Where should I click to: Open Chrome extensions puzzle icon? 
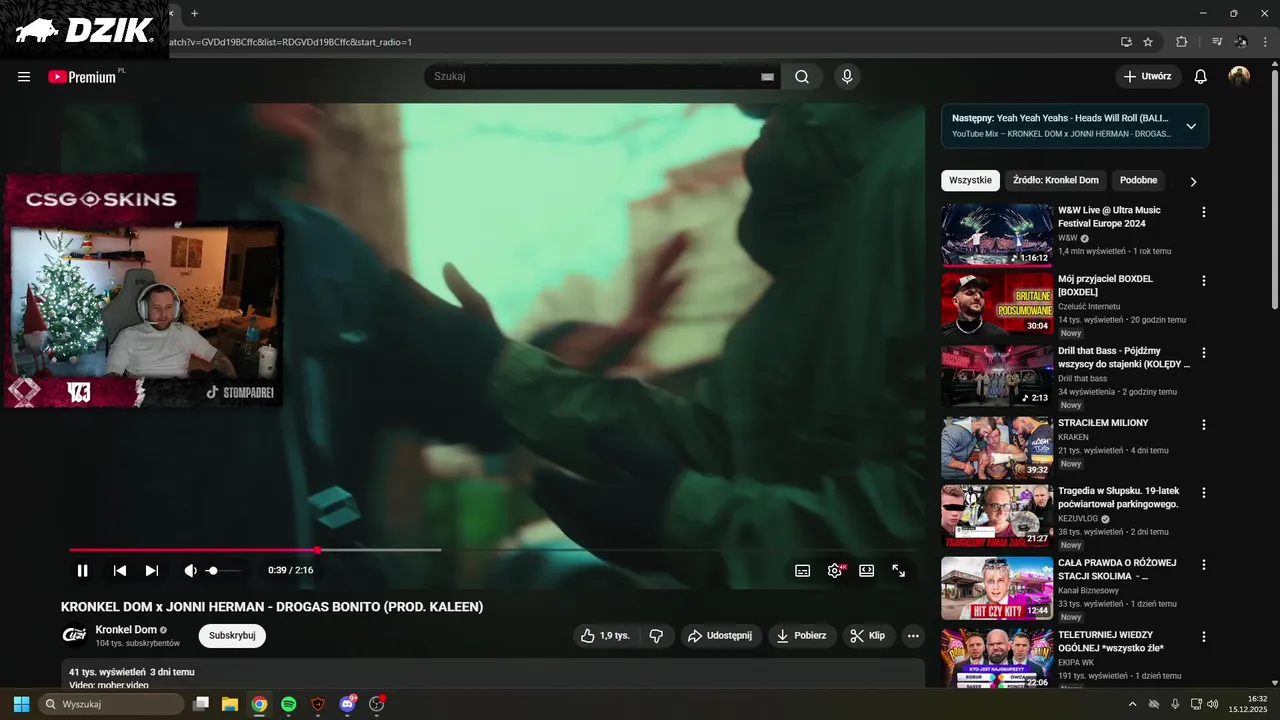pyautogui.click(x=1182, y=42)
